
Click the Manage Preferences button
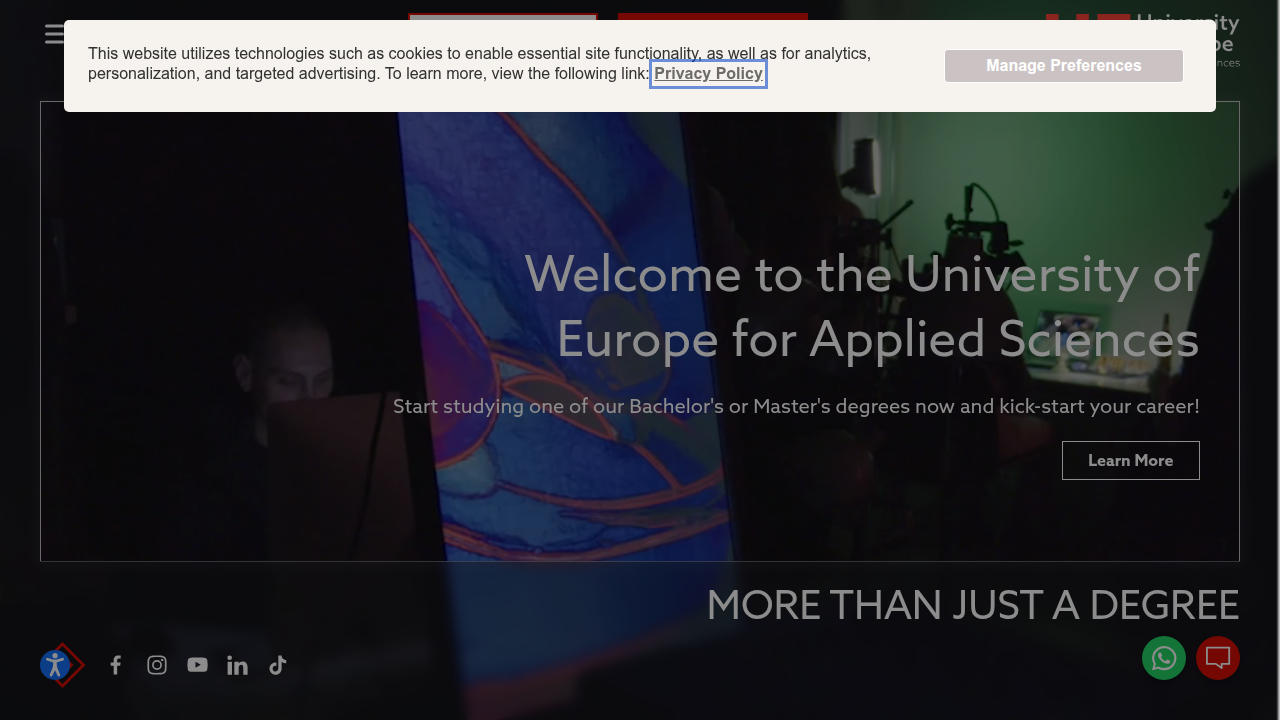[1064, 66]
